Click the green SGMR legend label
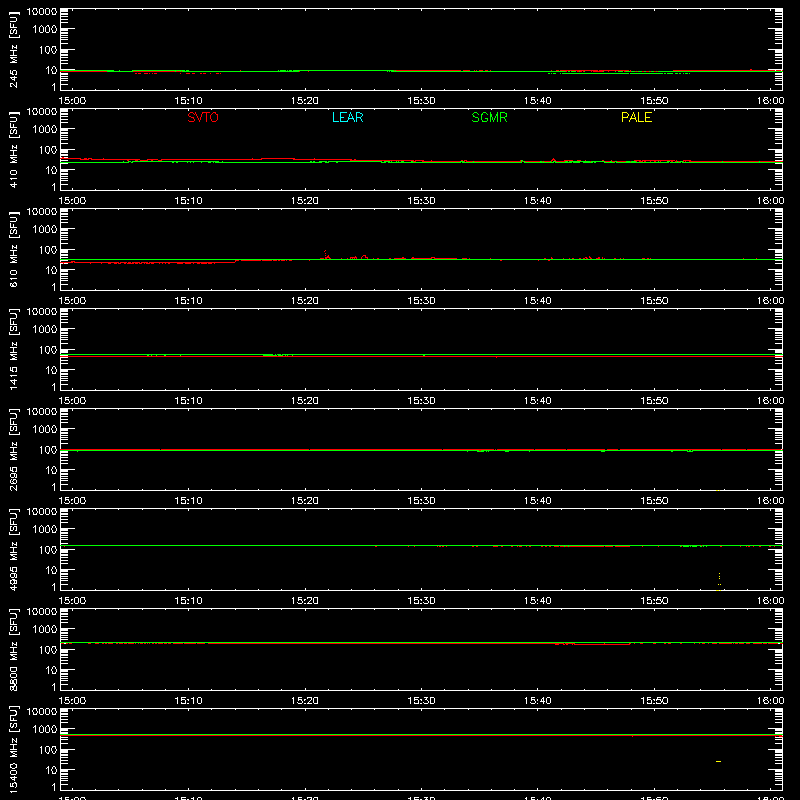Viewport: 800px width, 800px height. 489,117
